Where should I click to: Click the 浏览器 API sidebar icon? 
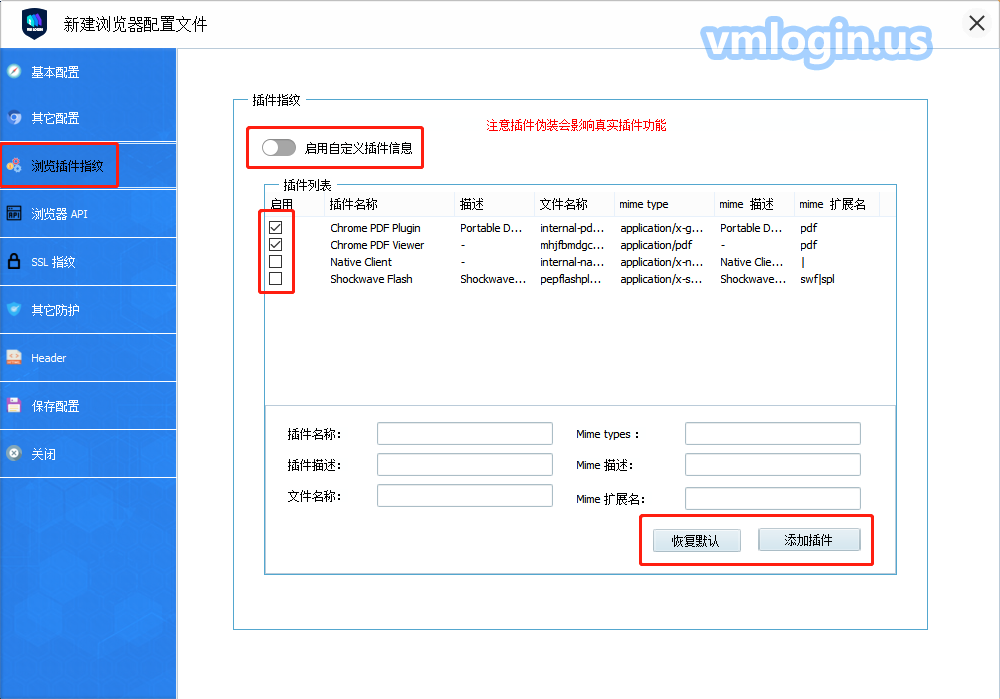coord(14,214)
